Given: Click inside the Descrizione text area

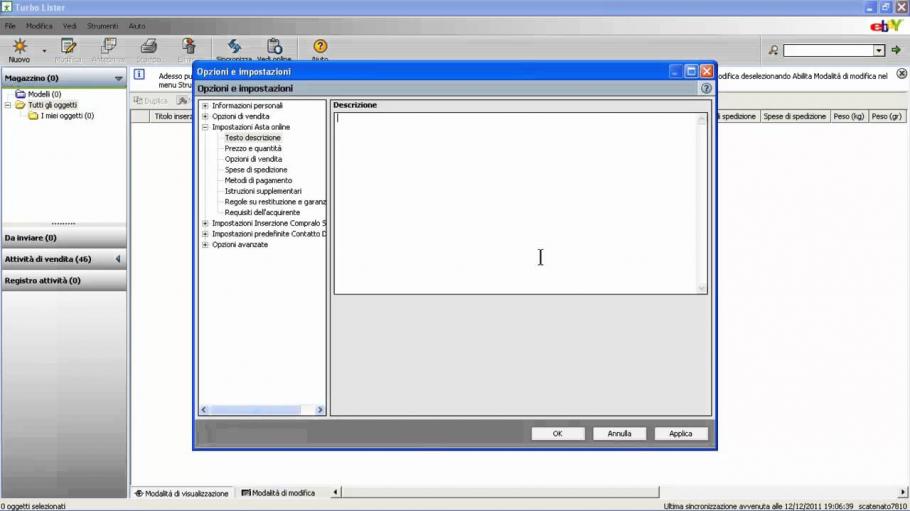Looking at the screenshot, I should [515, 203].
